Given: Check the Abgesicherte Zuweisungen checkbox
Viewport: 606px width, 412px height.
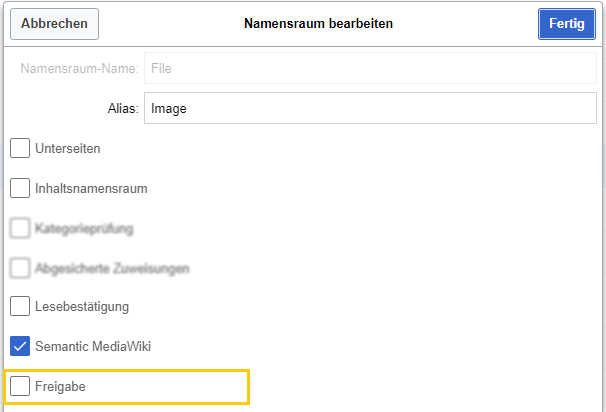Looking at the screenshot, I should pyautogui.click(x=20, y=268).
